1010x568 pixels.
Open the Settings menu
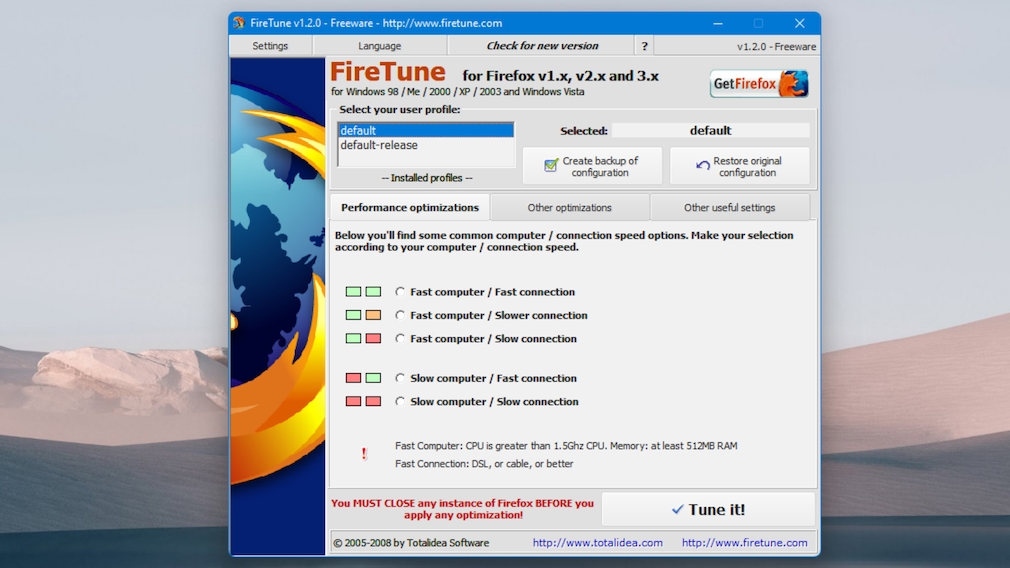pos(270,46)
